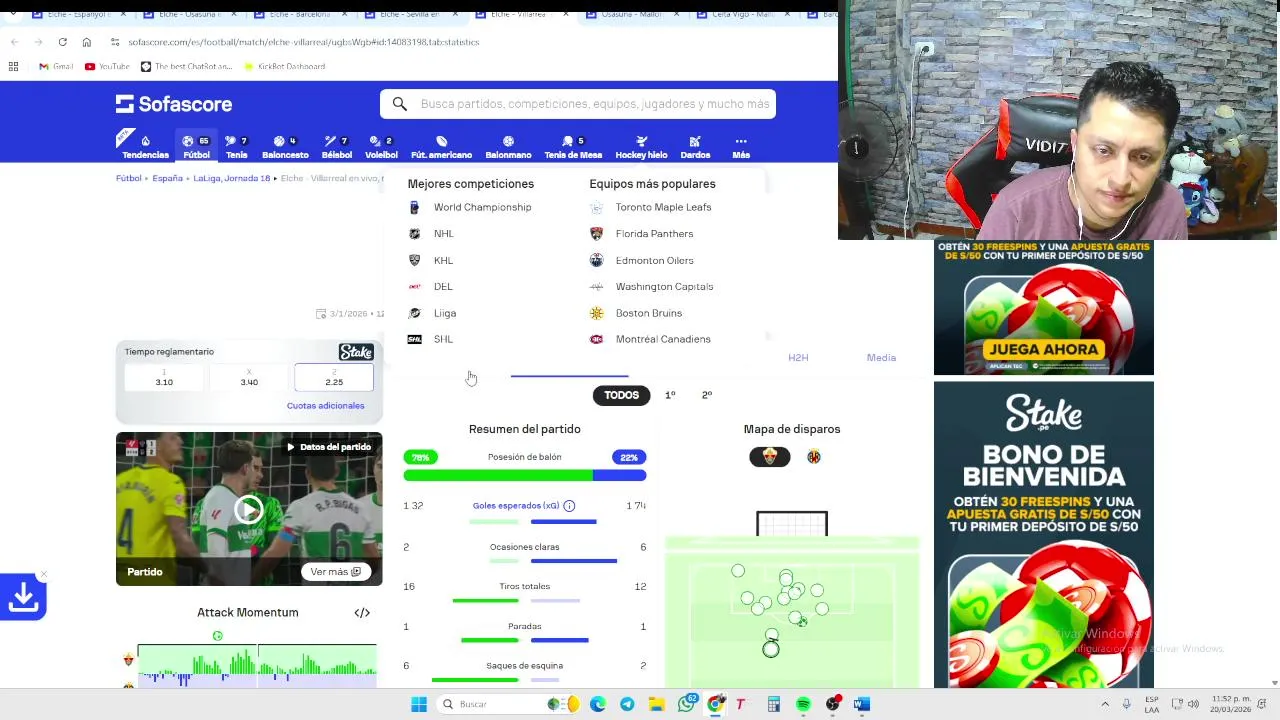Select the Fútbol sport icon
This screenshot has height=720, width=1280.
click(196, 147)
